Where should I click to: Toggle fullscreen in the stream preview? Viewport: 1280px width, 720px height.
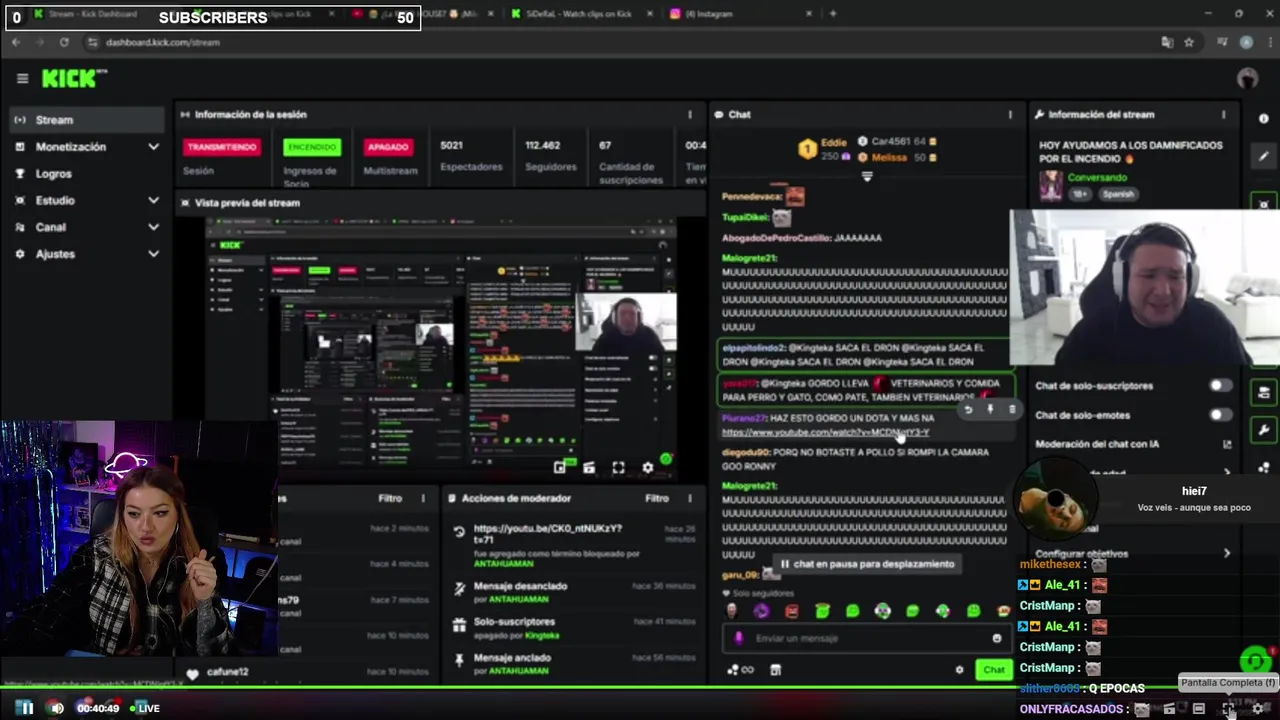pos(618,467)
